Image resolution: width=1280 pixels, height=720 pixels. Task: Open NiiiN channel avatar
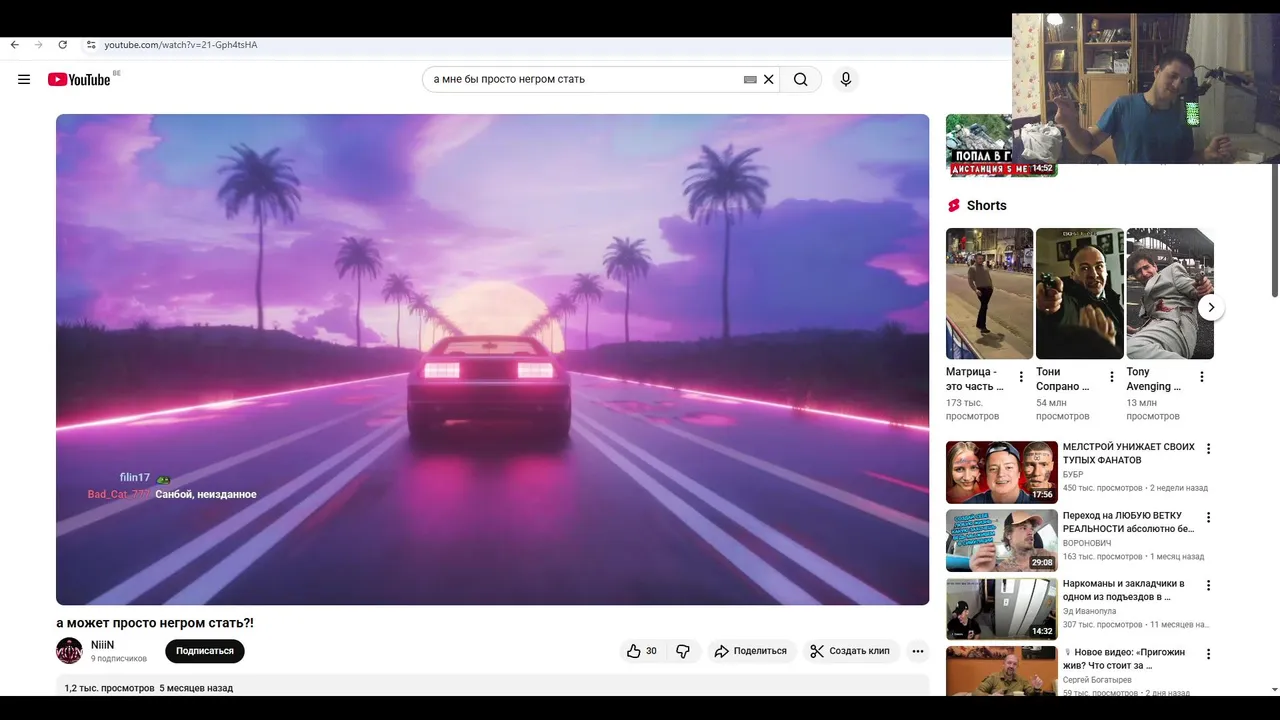point(69,651)
